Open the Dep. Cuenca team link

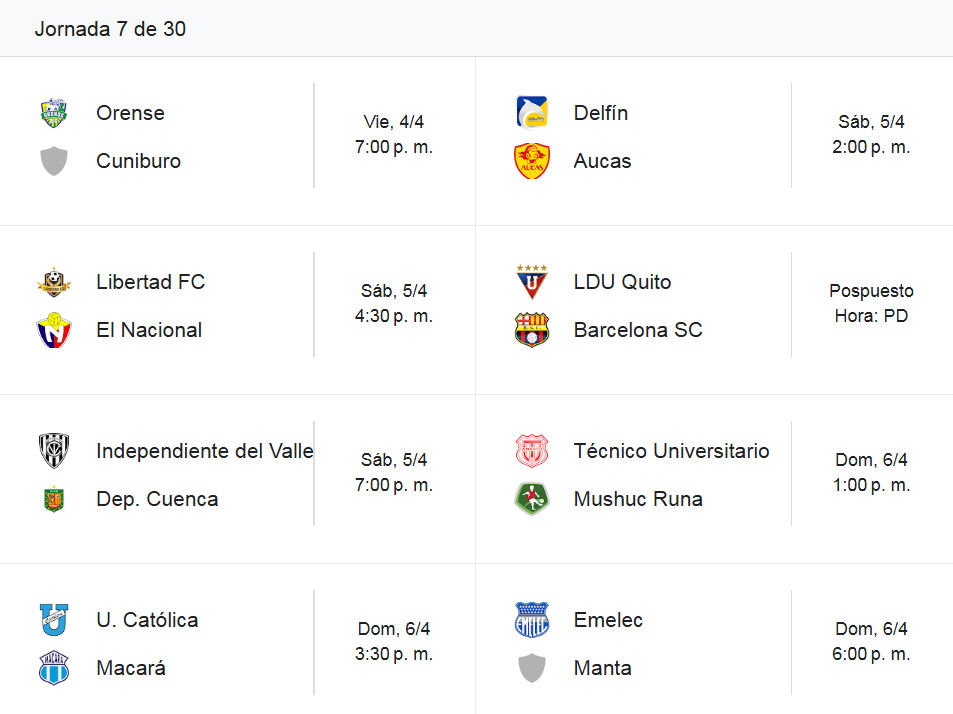coord(157,499)
